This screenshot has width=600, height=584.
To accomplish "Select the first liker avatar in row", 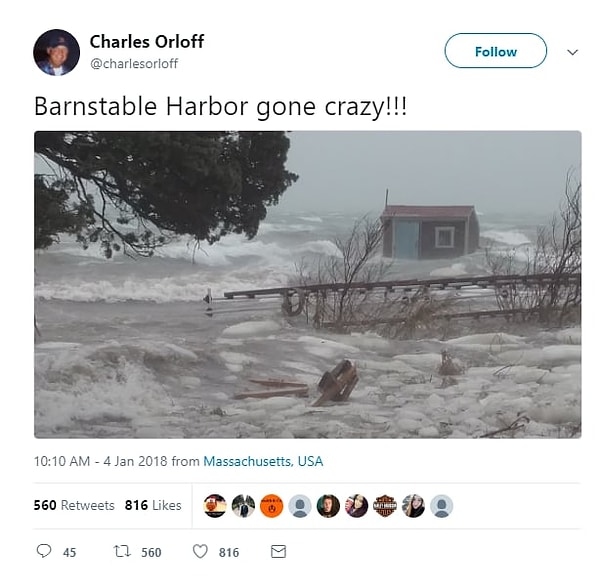I will pos(215,506).
